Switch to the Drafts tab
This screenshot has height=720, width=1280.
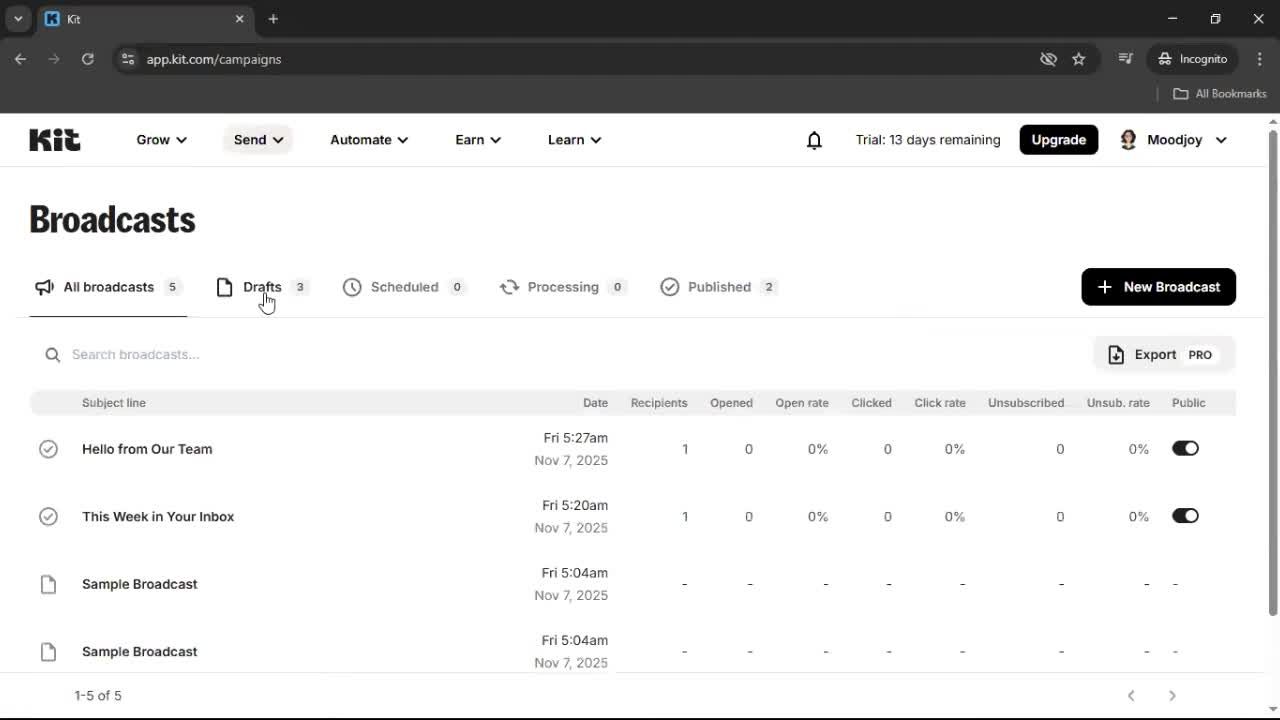[261, 287]
